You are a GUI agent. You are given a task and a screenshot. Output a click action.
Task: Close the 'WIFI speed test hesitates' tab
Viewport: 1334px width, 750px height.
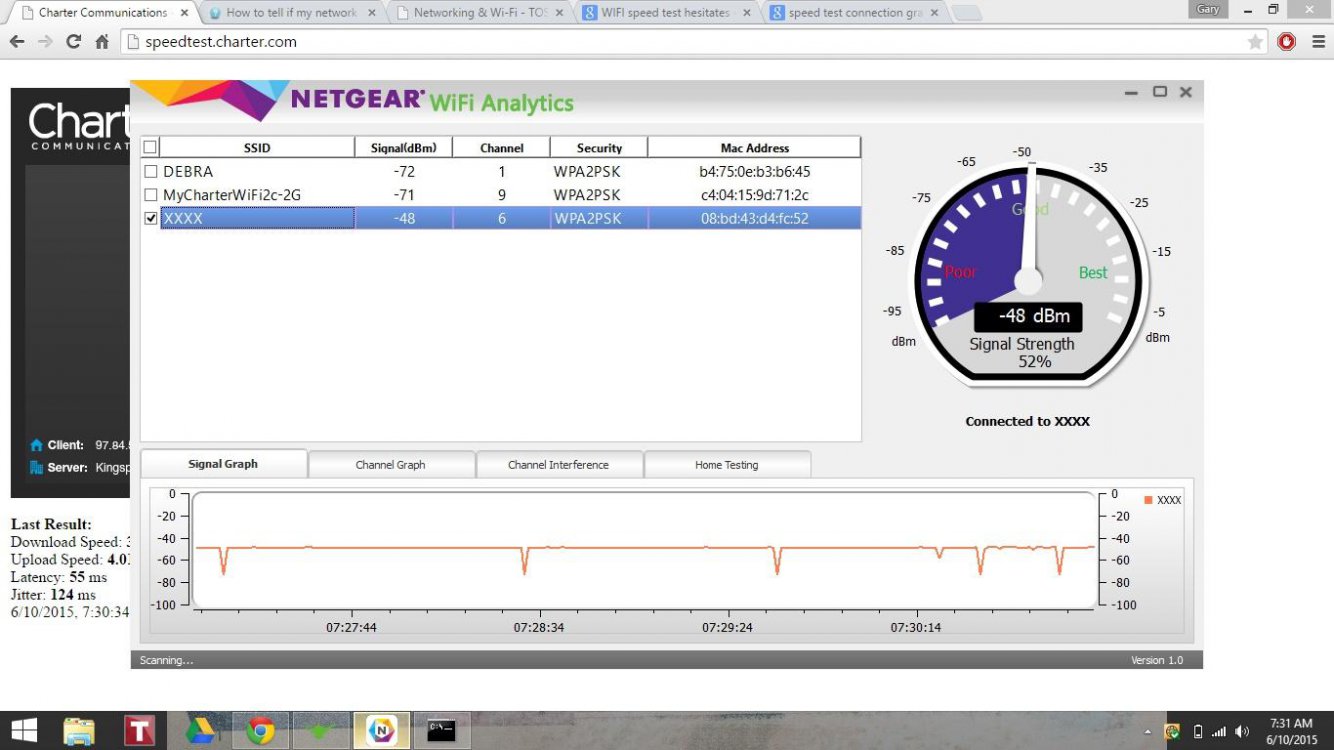(x=746, y=13)
